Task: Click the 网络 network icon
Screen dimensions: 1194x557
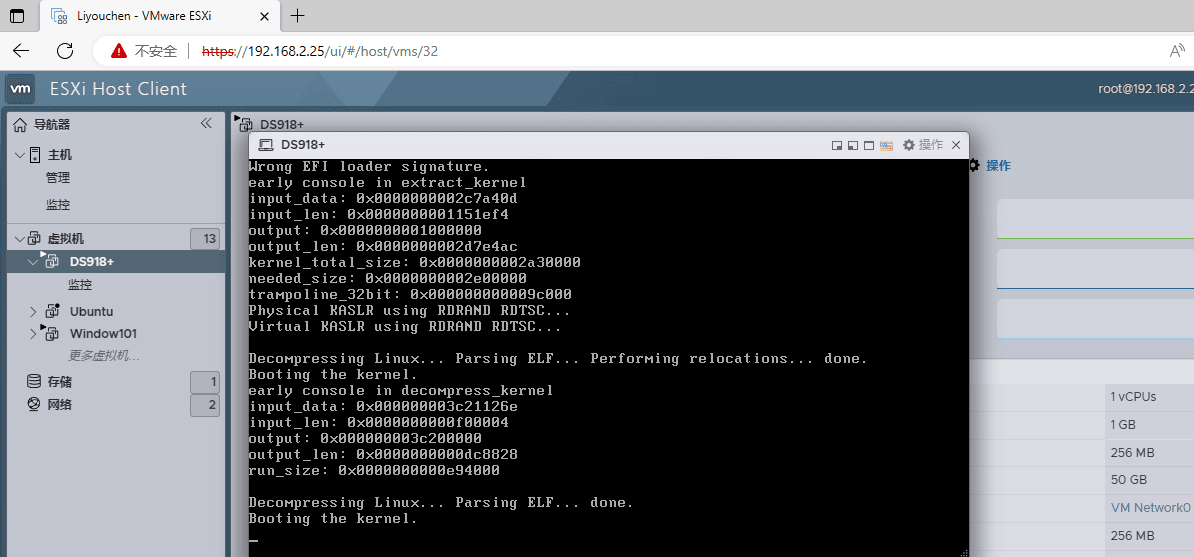Action: click(x=34, y=405)
